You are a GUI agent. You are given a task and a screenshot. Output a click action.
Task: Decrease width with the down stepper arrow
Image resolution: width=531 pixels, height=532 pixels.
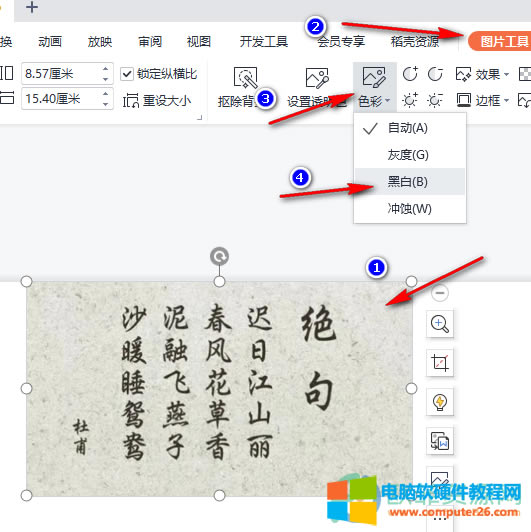106,104
